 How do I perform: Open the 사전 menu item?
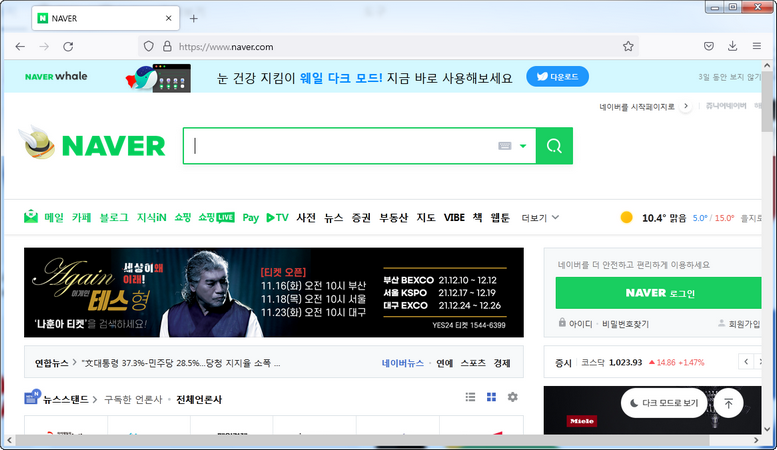click(x=306, y=218)
